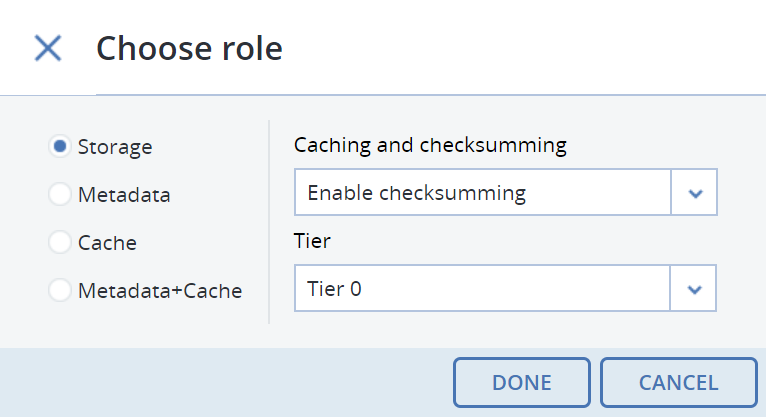Click the Cache label text
Screen dimensions: 766x417
click(x=107, y=243)
